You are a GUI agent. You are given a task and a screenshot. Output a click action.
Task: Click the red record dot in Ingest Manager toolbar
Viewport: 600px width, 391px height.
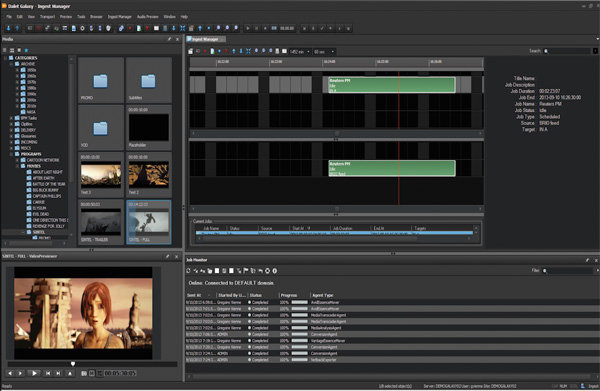(x=205, y=51)
